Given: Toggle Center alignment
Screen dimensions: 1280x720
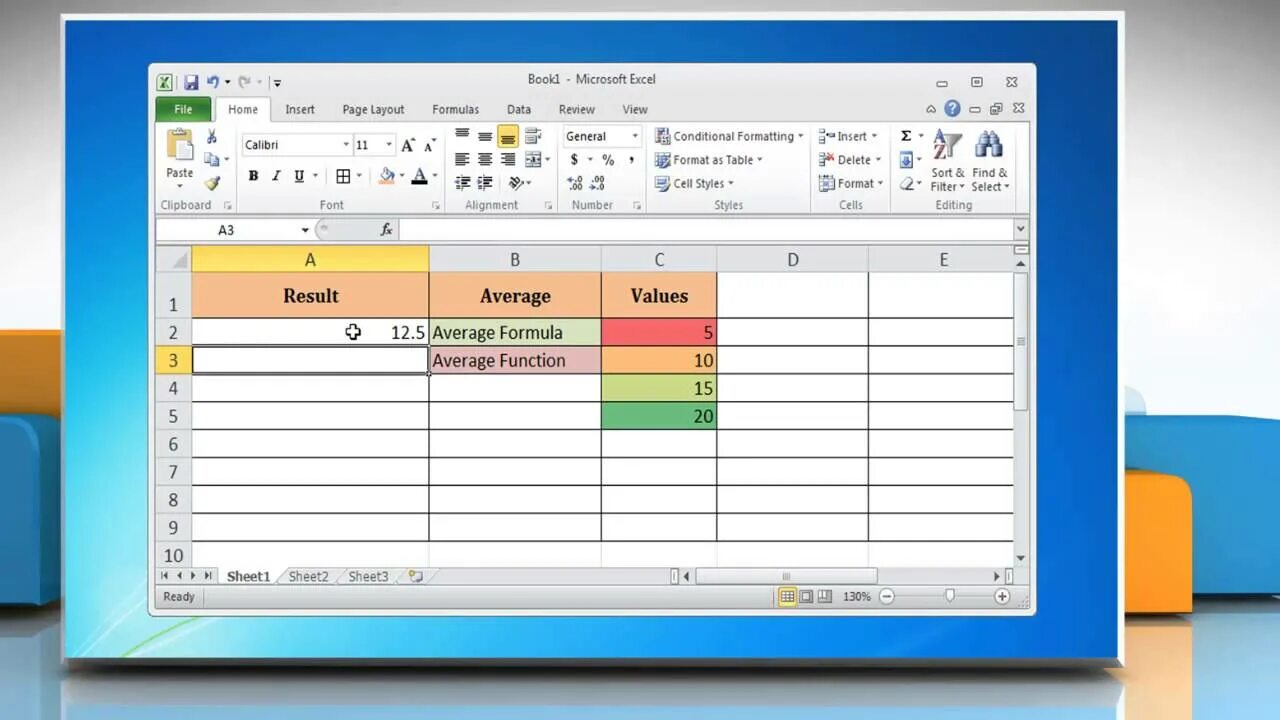Looking at the screenshot, I should click(x=485, y=160).
